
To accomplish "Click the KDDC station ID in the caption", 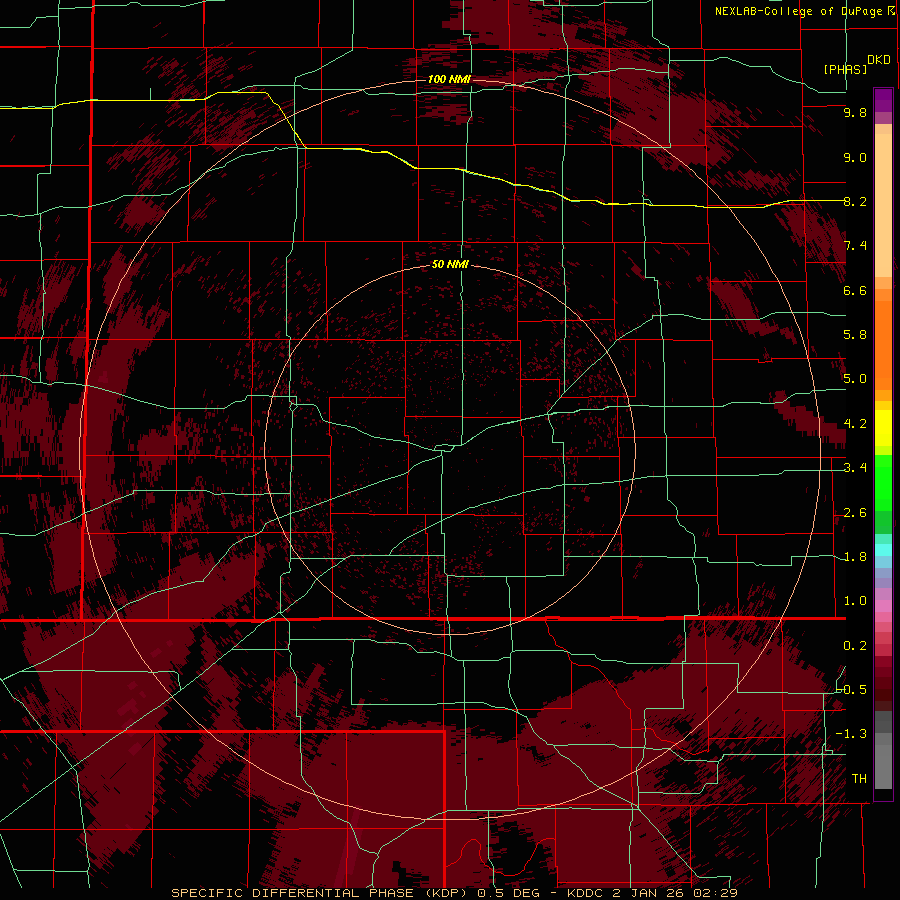I will [x=585, y=893].
